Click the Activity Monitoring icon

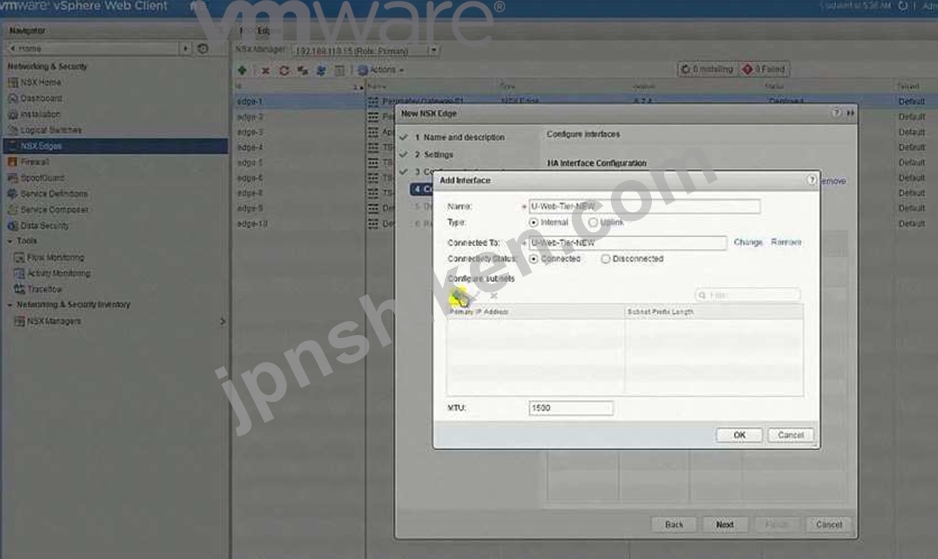19,273
